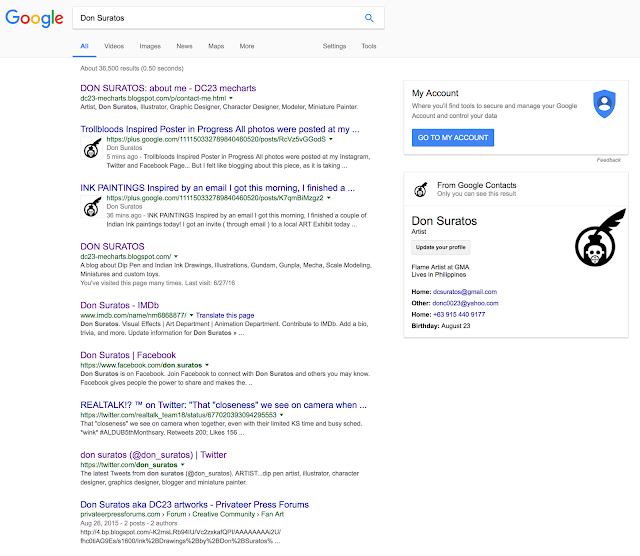Open the arrow beside facebook.com/don.suratos URL

(x=207, y=365)
